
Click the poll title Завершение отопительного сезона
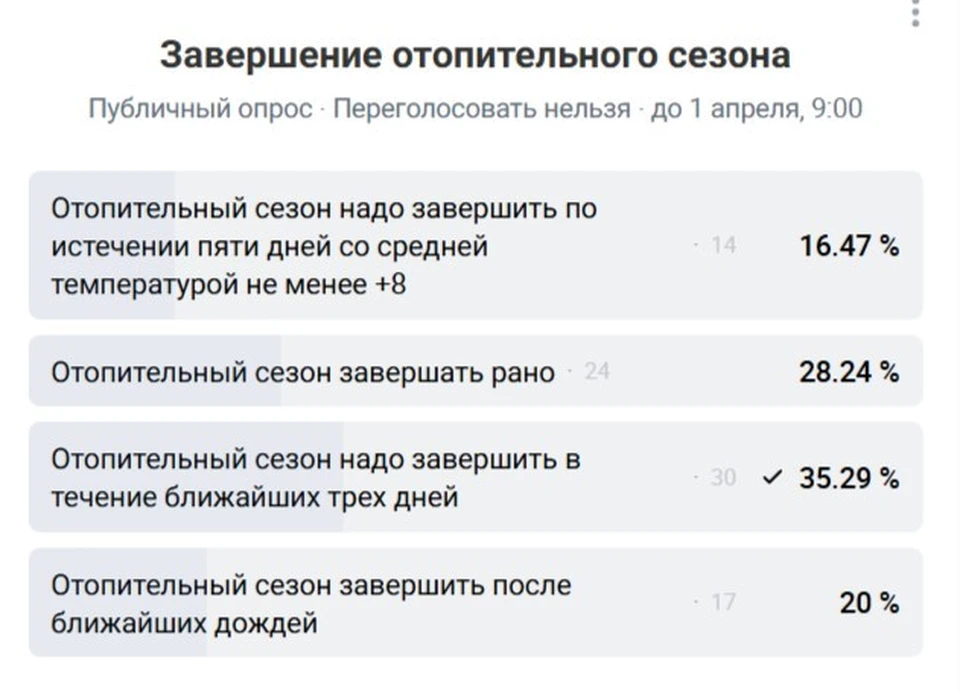pyautogui.click(x=475, y=55)
